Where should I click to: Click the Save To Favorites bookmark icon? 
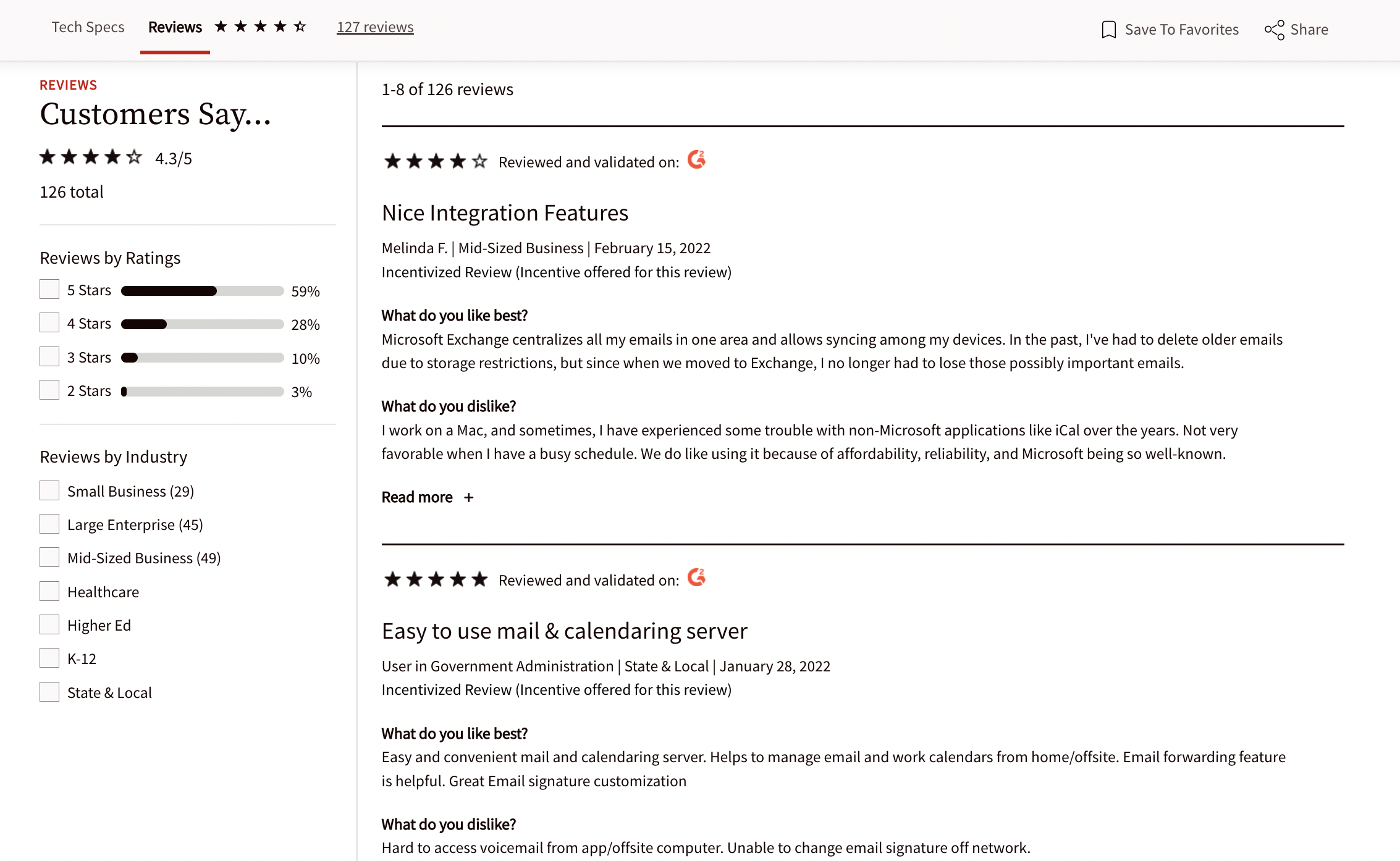click(x=1108, y=30)
